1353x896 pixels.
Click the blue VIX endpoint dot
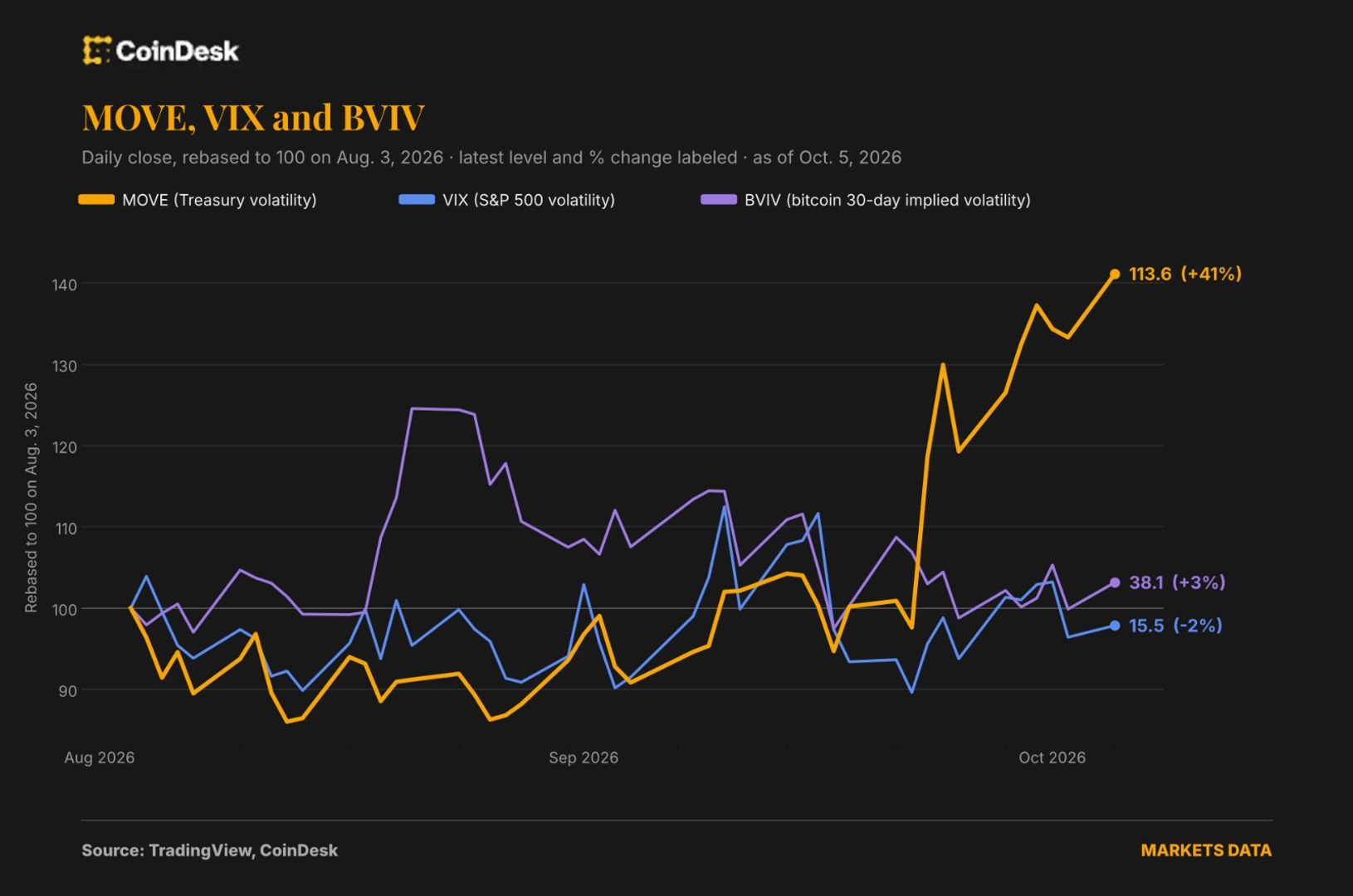point(1115,626)
